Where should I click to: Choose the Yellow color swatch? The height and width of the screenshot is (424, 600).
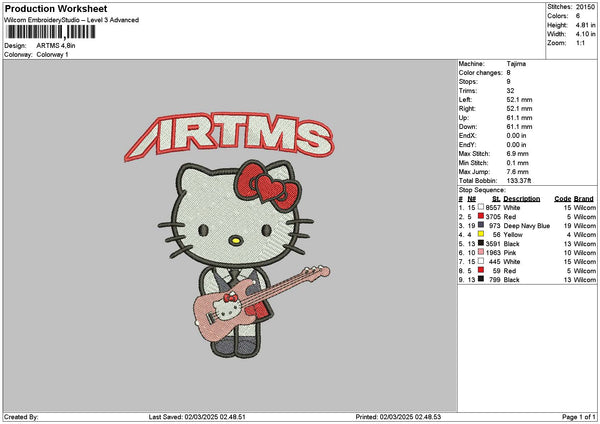tap(481, 234)
